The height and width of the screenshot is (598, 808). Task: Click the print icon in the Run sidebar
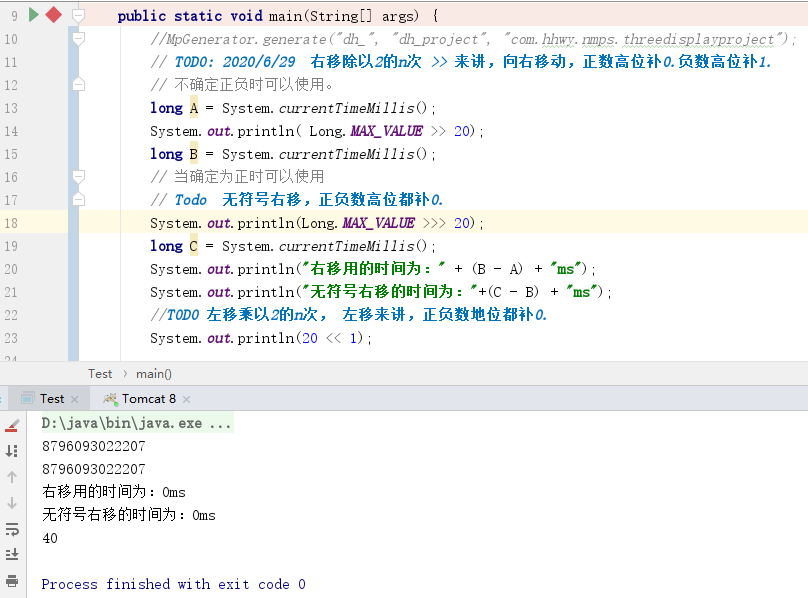[x=12, y=580]
